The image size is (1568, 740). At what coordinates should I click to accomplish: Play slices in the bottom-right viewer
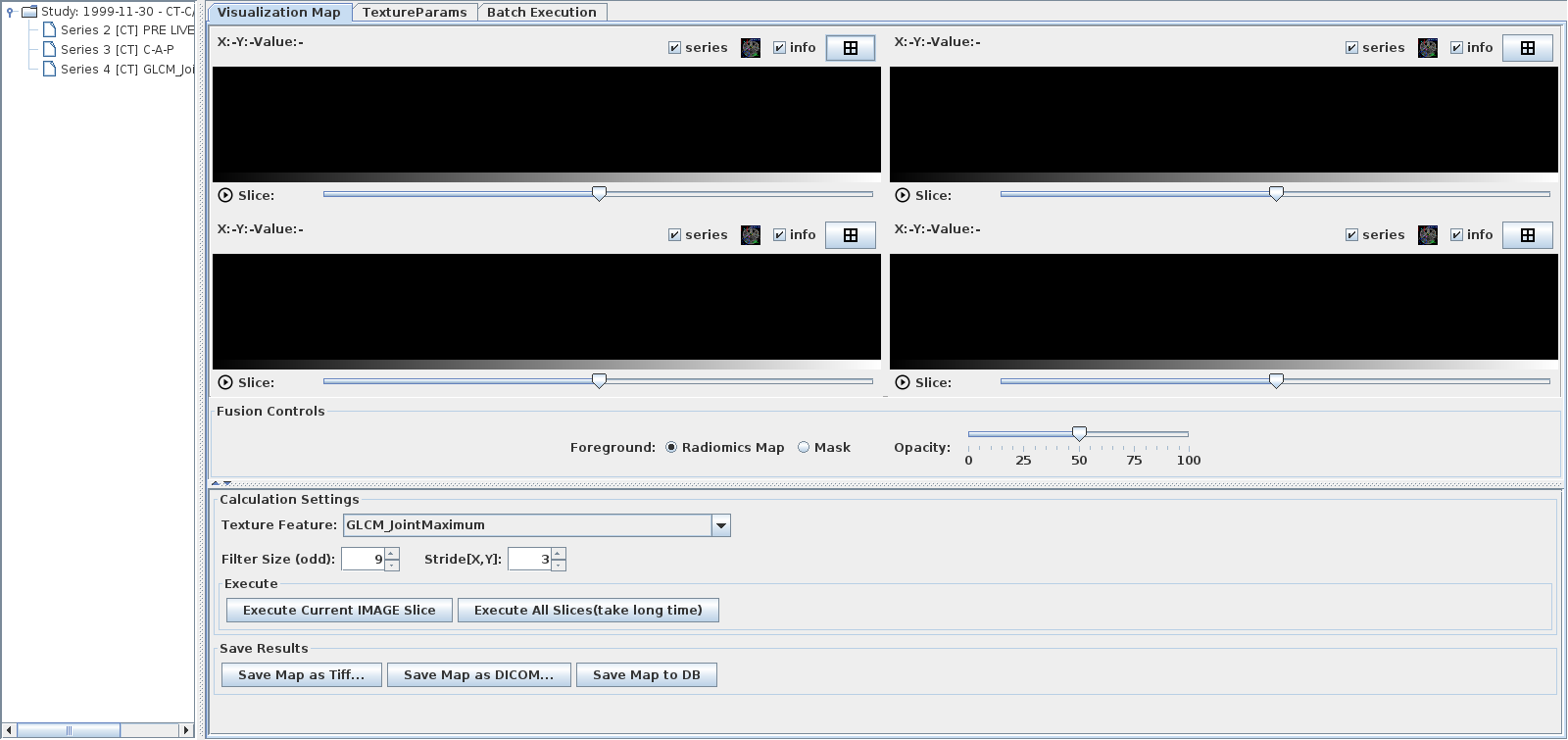(903, 382)
